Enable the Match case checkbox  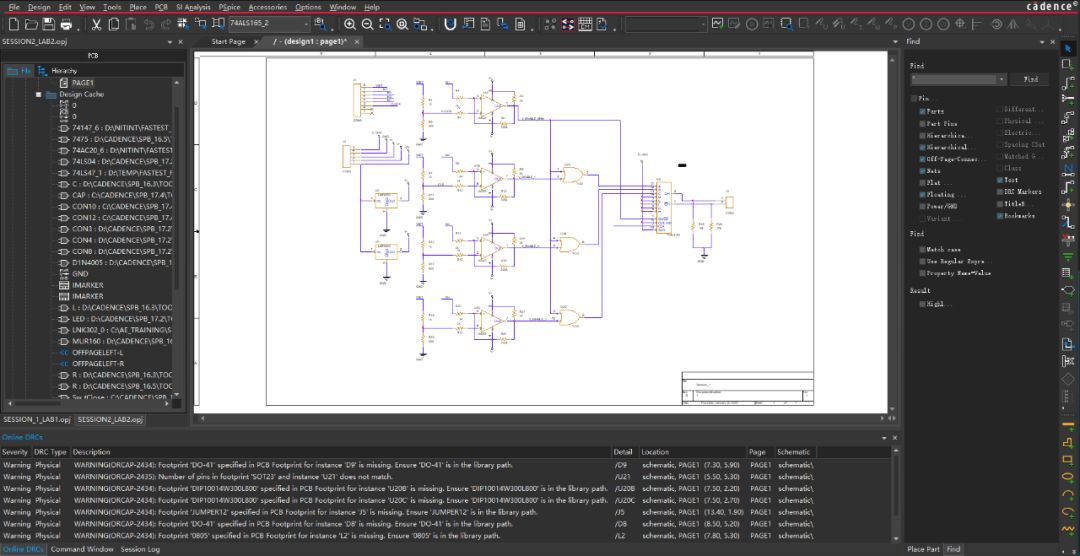[x=922, y=250]
